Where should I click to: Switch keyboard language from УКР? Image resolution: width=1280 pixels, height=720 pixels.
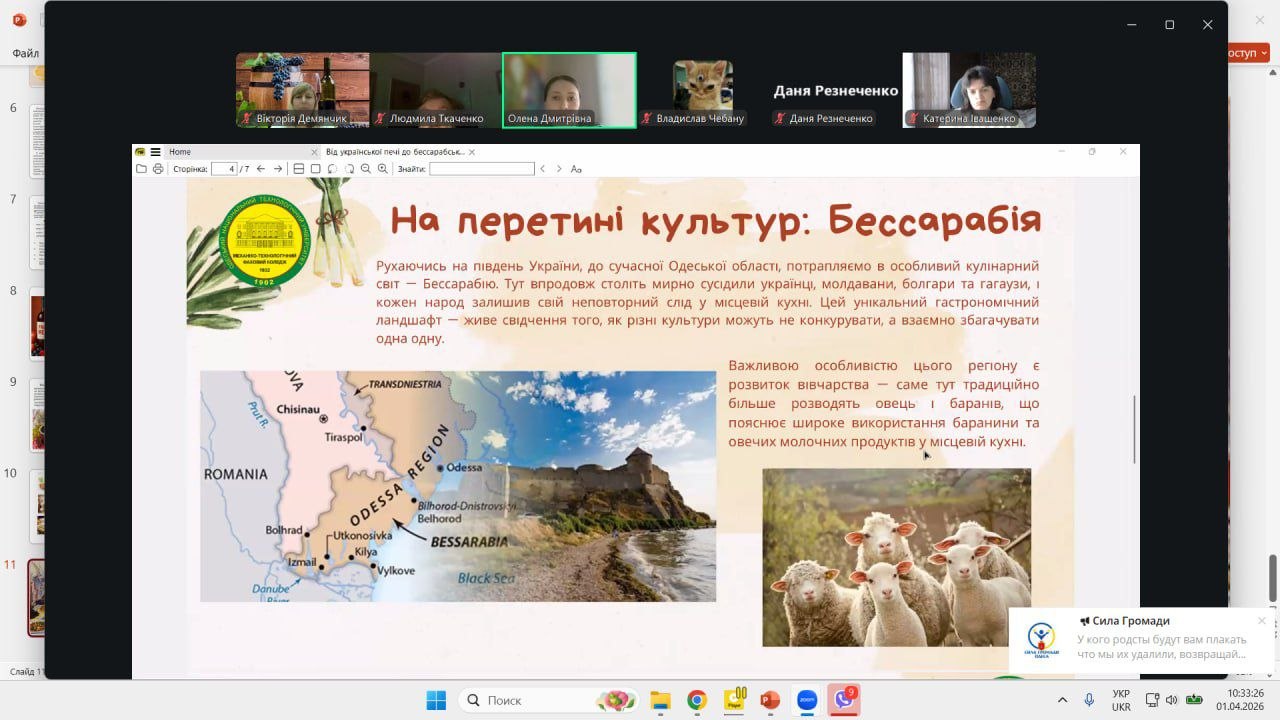1121,700
